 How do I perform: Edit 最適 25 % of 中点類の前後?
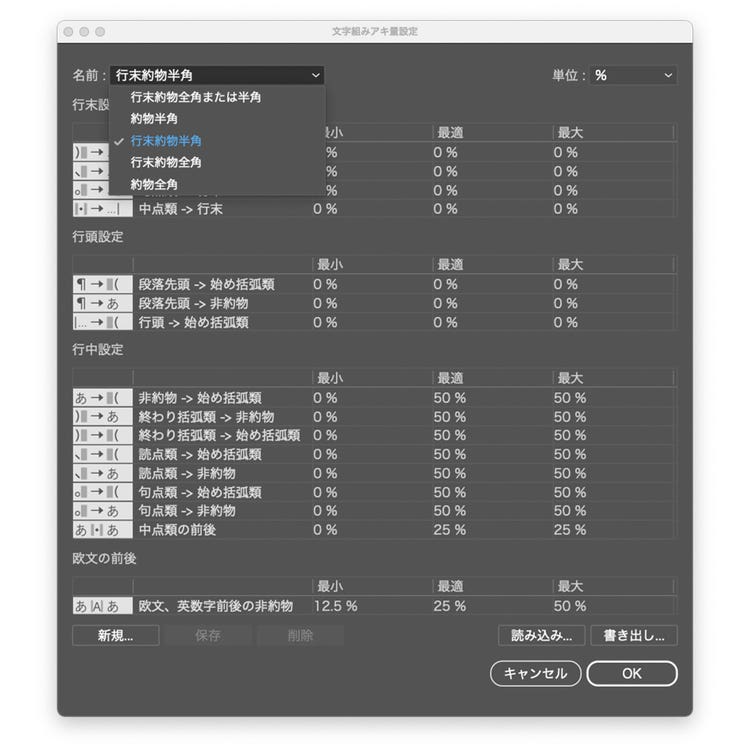click(450, 529)
